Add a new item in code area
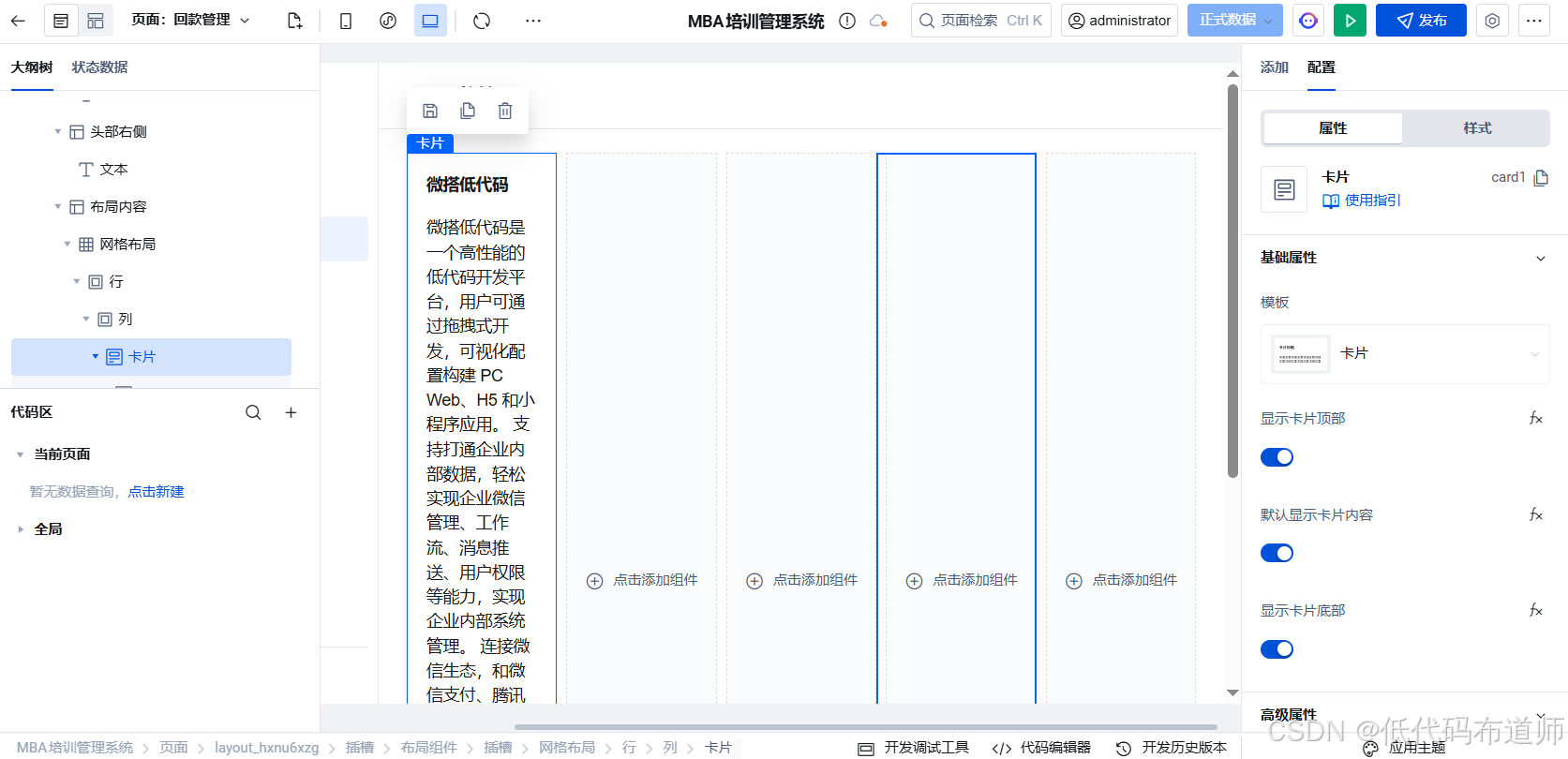The height and width of the screenshot is (759, 1568). 291,412
